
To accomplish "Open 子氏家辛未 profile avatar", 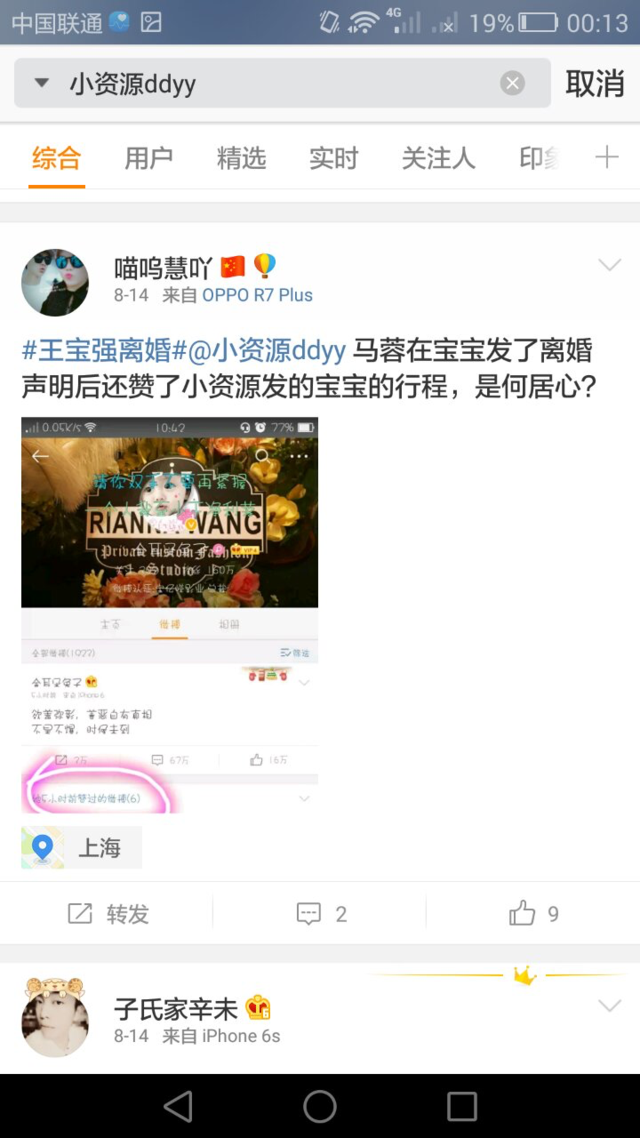I will tap(55, 1017).
